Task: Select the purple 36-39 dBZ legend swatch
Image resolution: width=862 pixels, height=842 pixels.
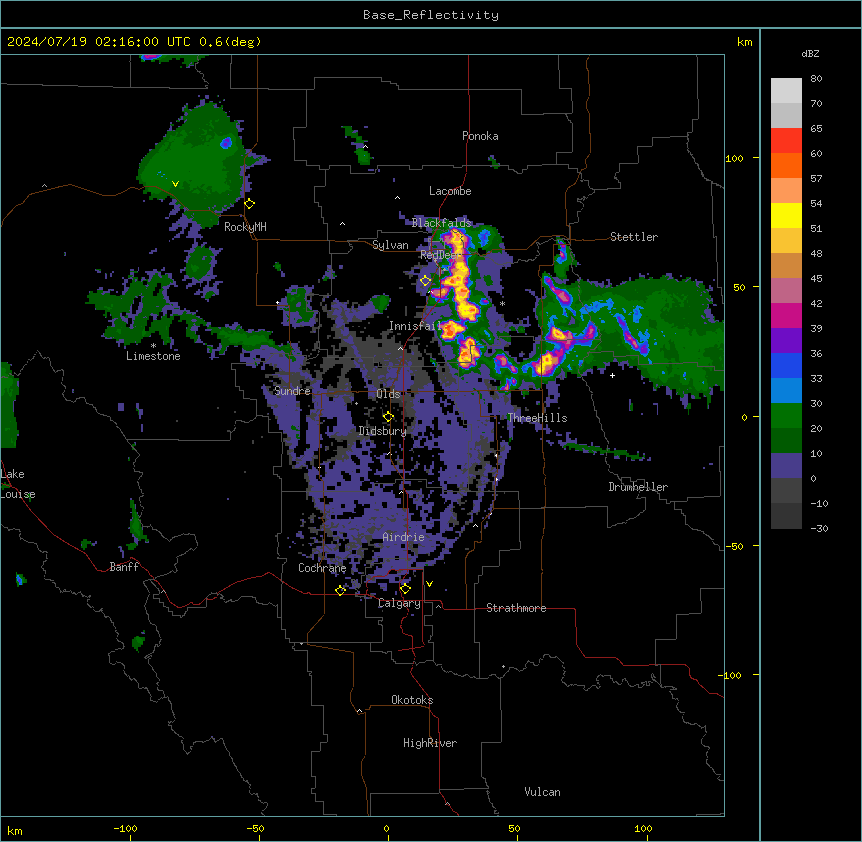Action: [x=786, y=341]
